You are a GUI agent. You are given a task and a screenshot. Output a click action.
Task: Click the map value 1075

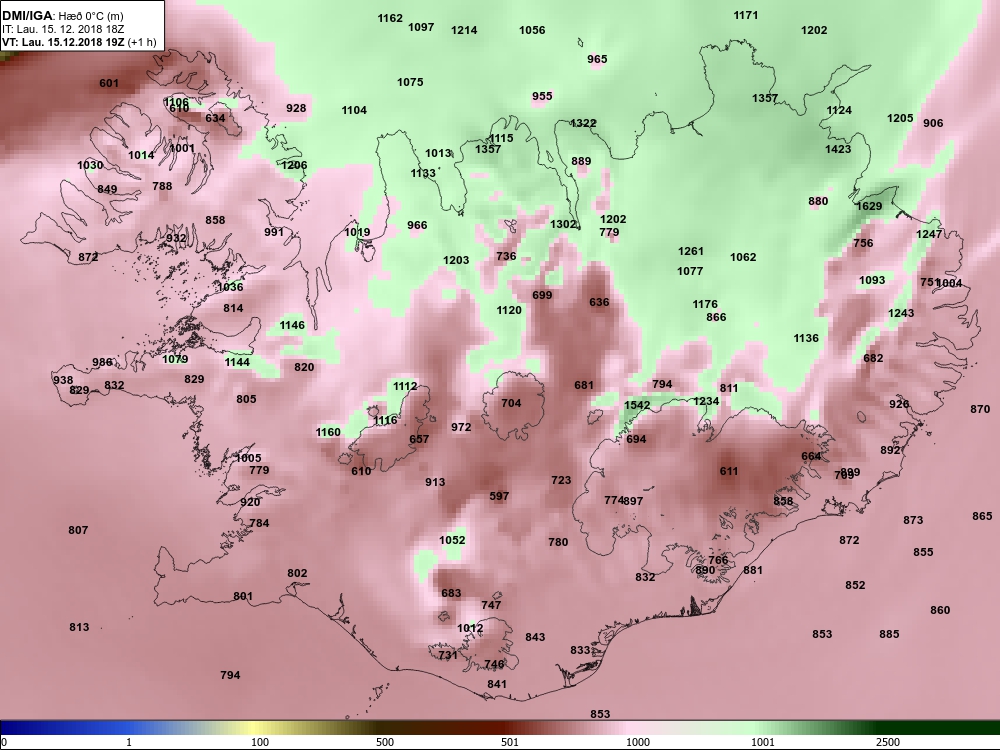click(x=410, y=82)
